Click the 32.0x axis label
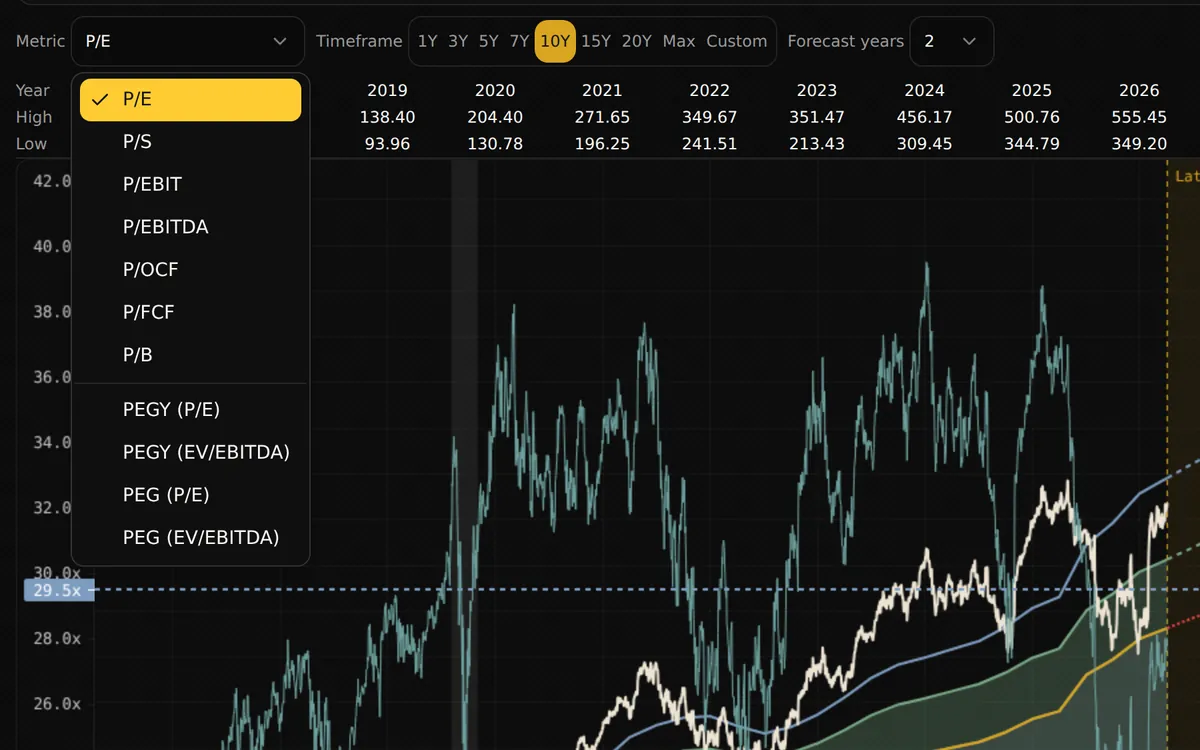 pyautogui.click(x=51, y=508)
